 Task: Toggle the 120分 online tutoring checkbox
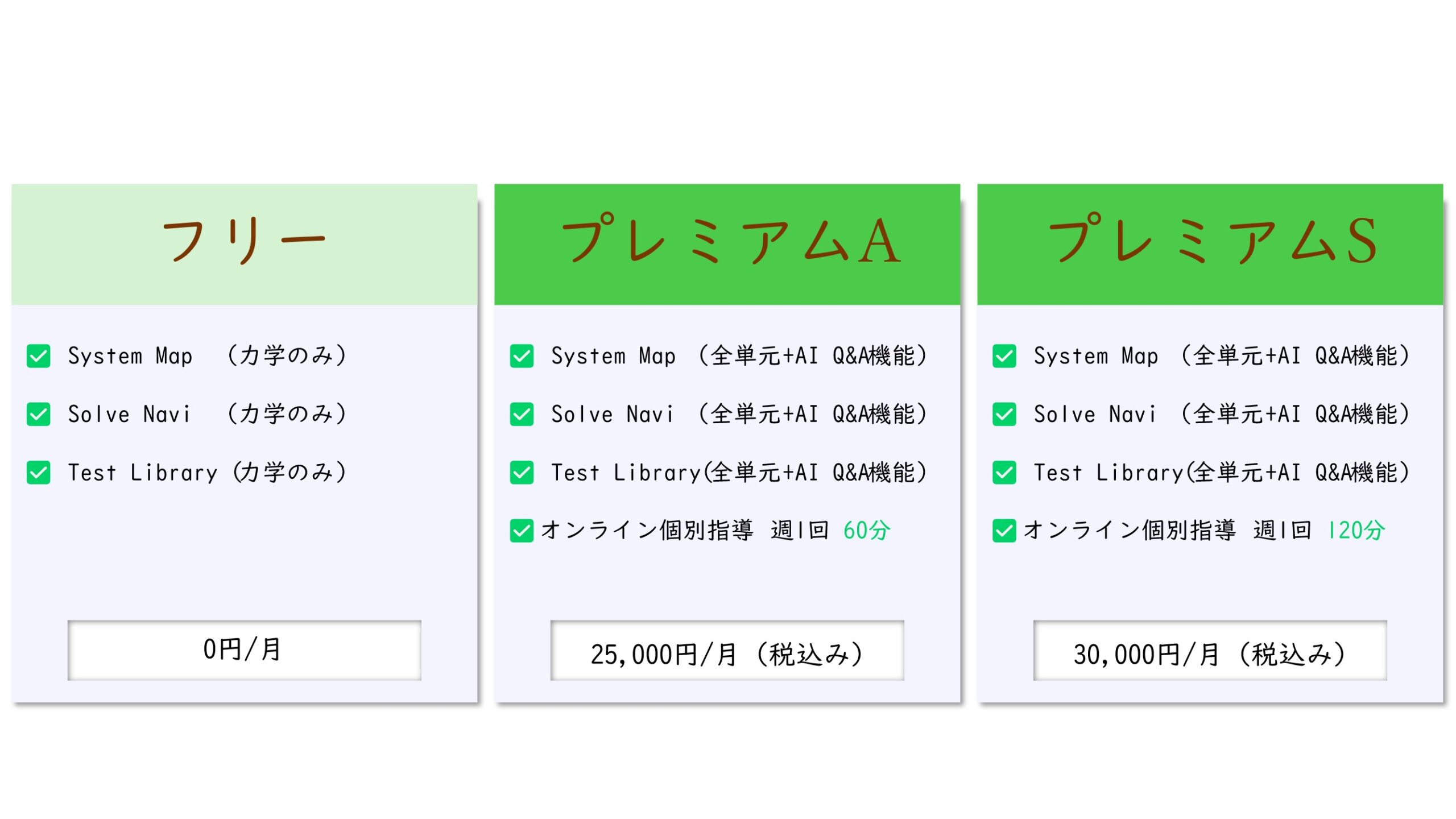click(1004, 531)
